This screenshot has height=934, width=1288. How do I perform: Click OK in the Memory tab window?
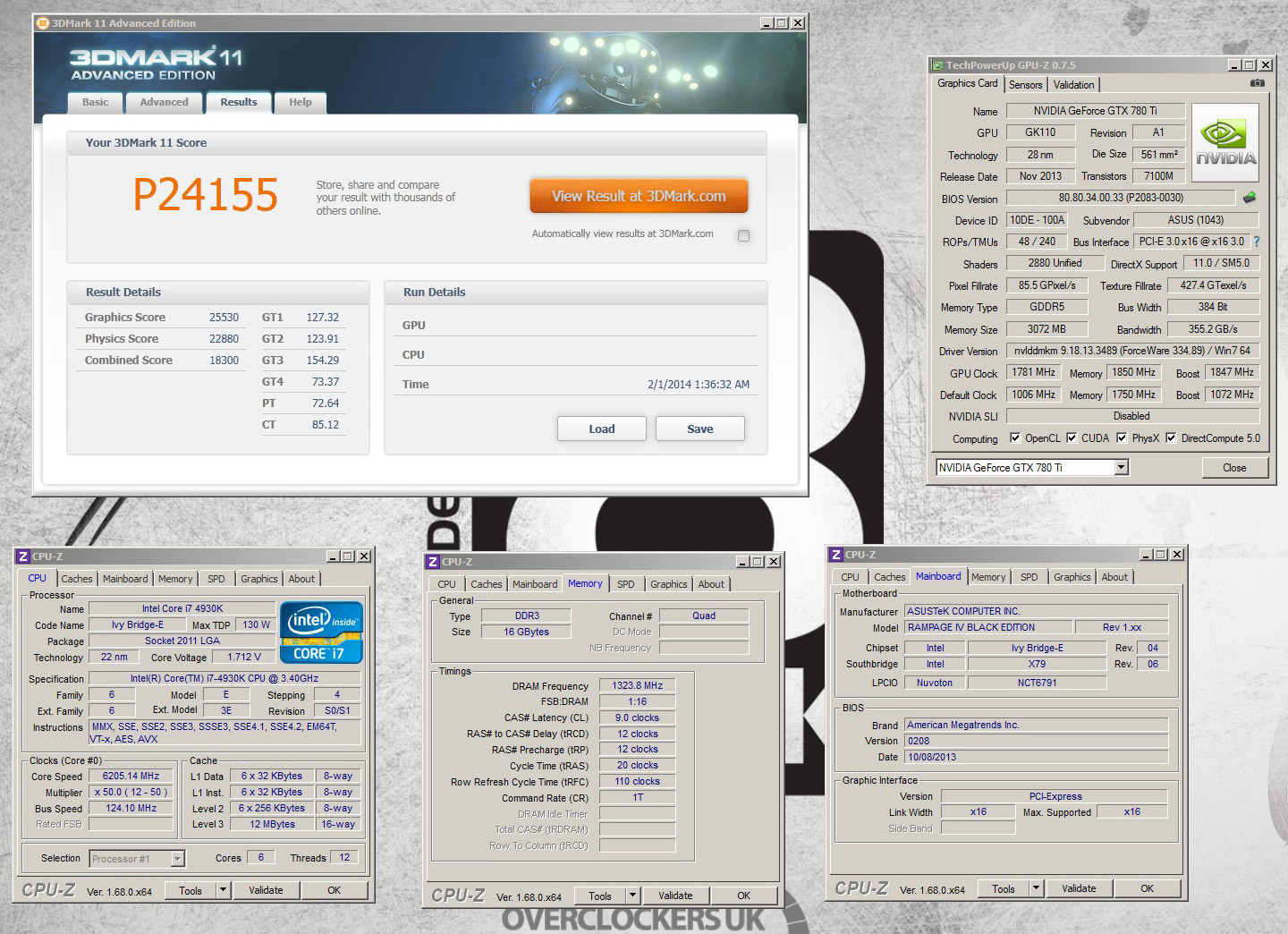[743, 896]
